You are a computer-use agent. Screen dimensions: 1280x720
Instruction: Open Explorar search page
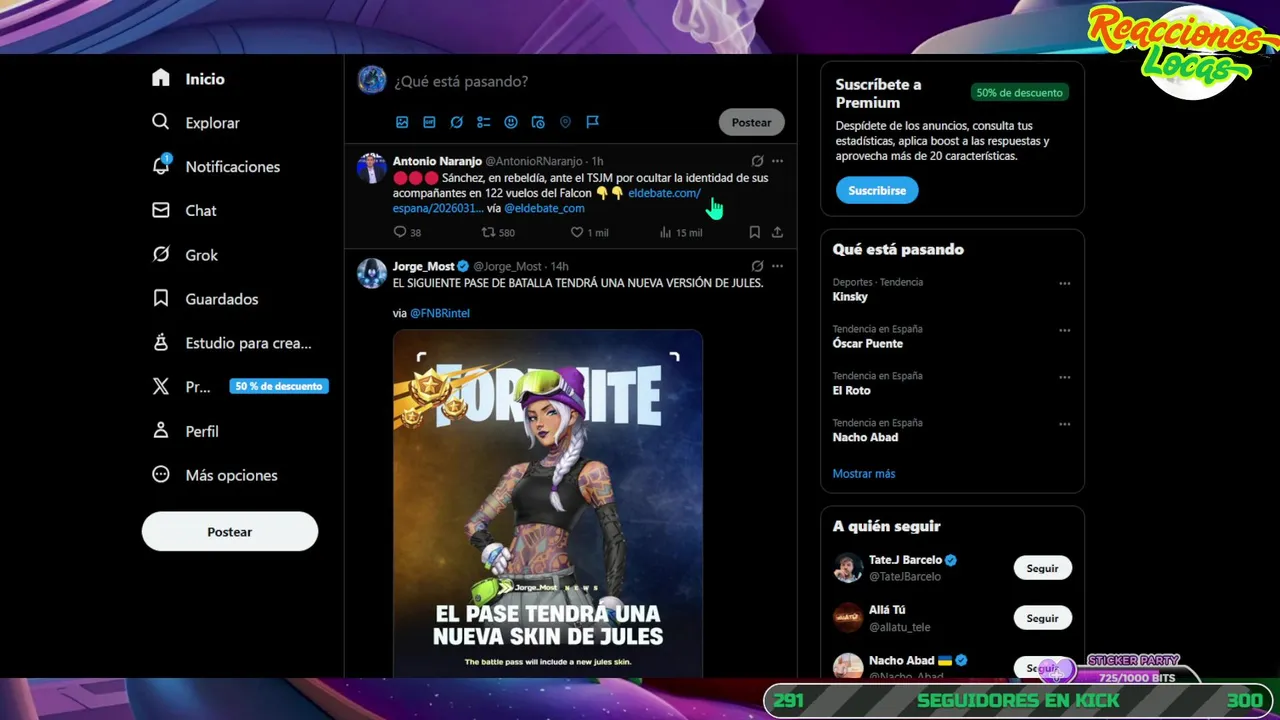pos(196,123)
